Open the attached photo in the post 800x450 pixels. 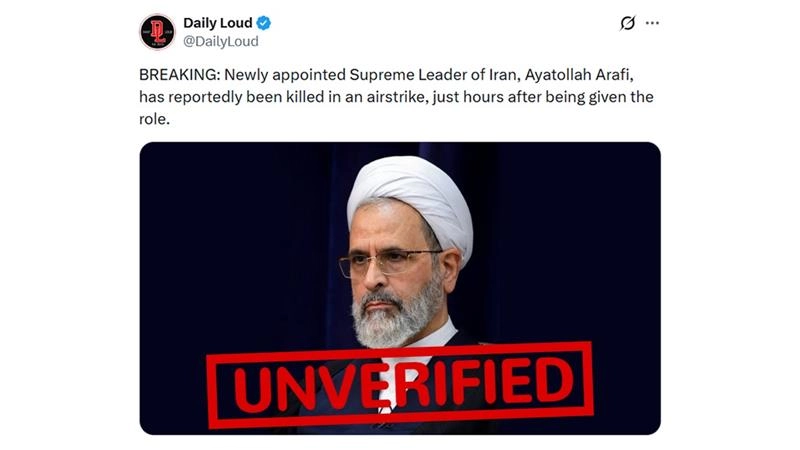tap(400, 288)
